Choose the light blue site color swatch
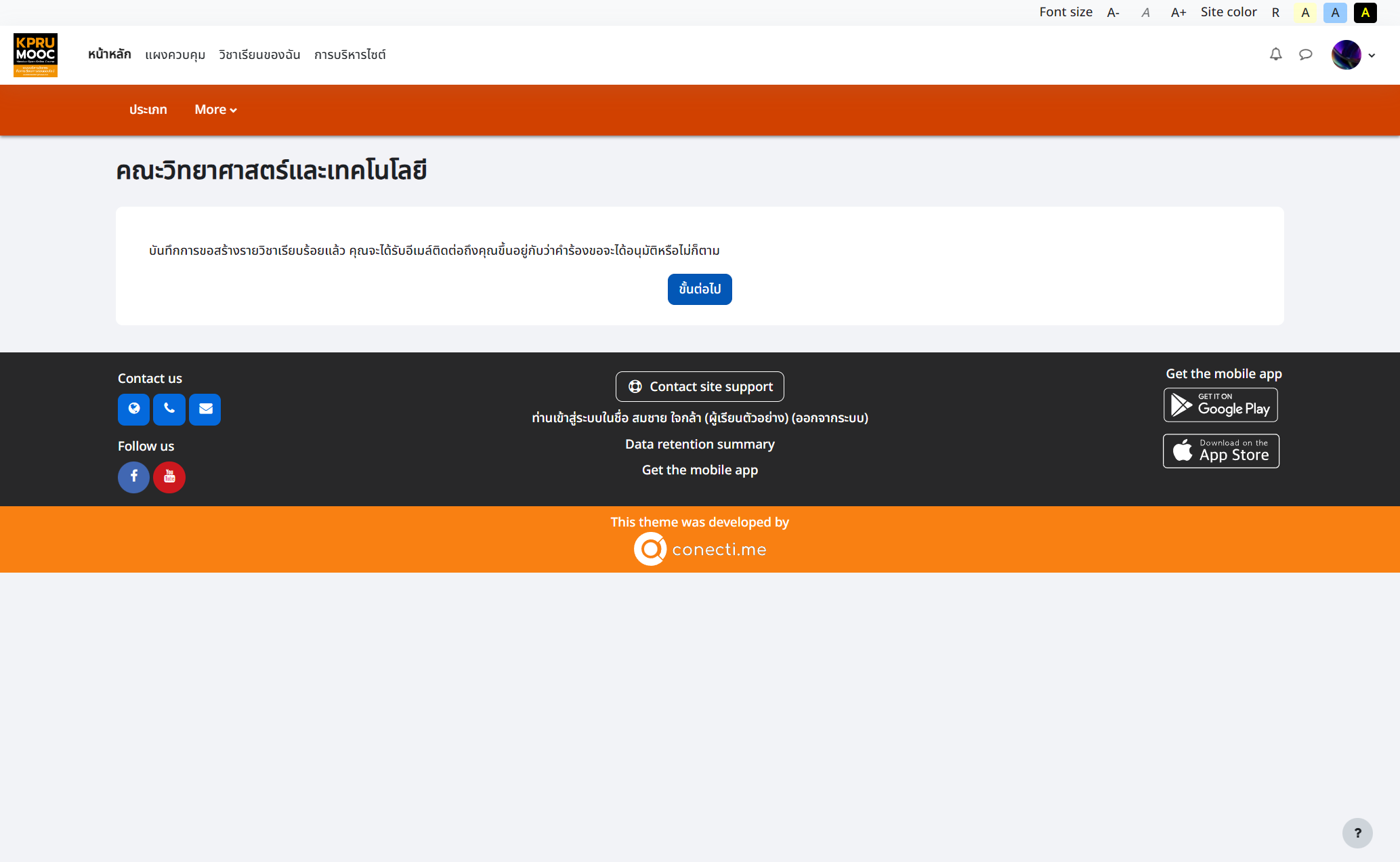The height and width of the screenshot is (862, 1400). click(x=1335, y=13)
